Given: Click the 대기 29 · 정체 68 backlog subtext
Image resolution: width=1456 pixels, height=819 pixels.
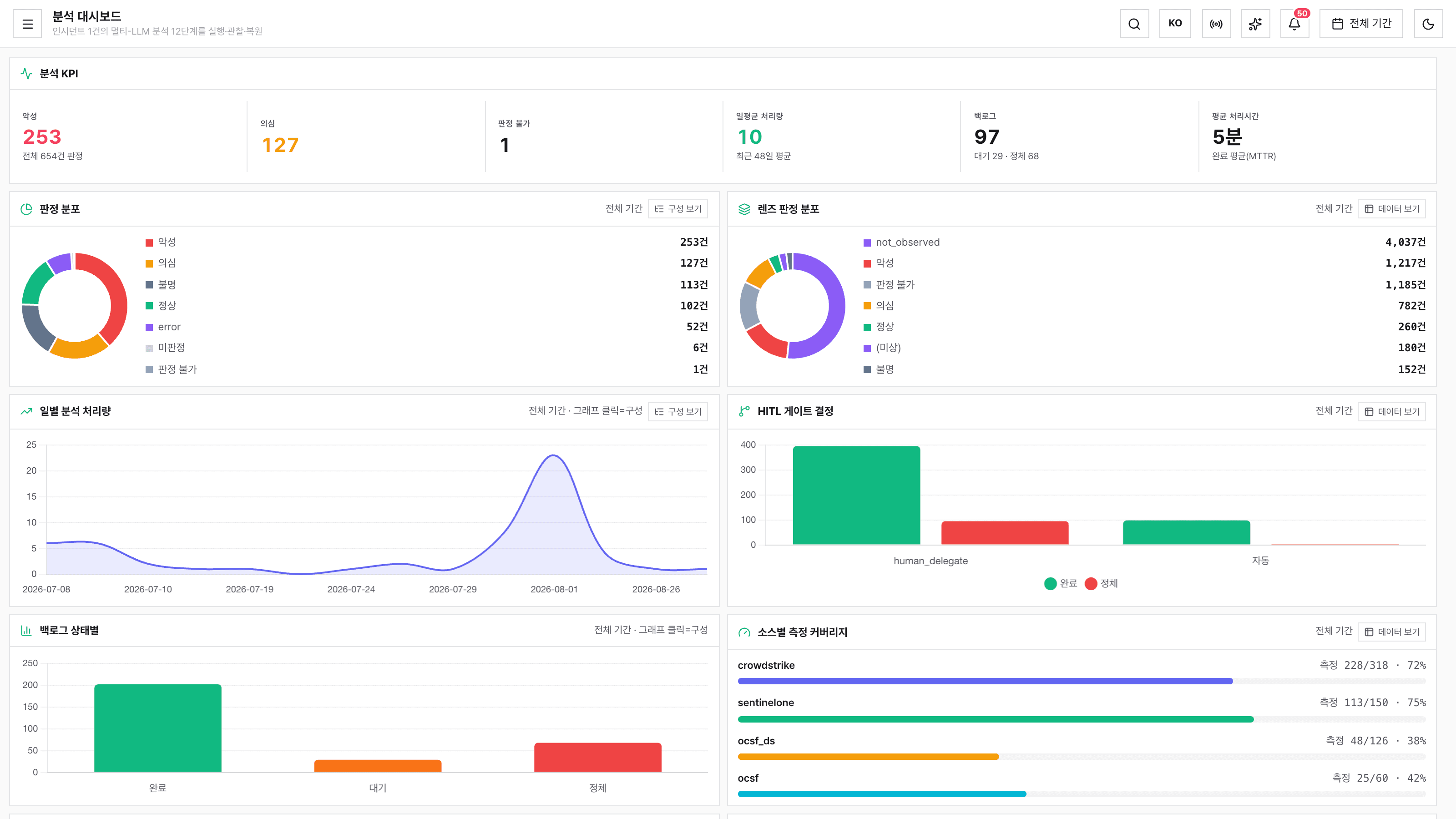Looking at the screenshot, I should (x=1006, y=156).
